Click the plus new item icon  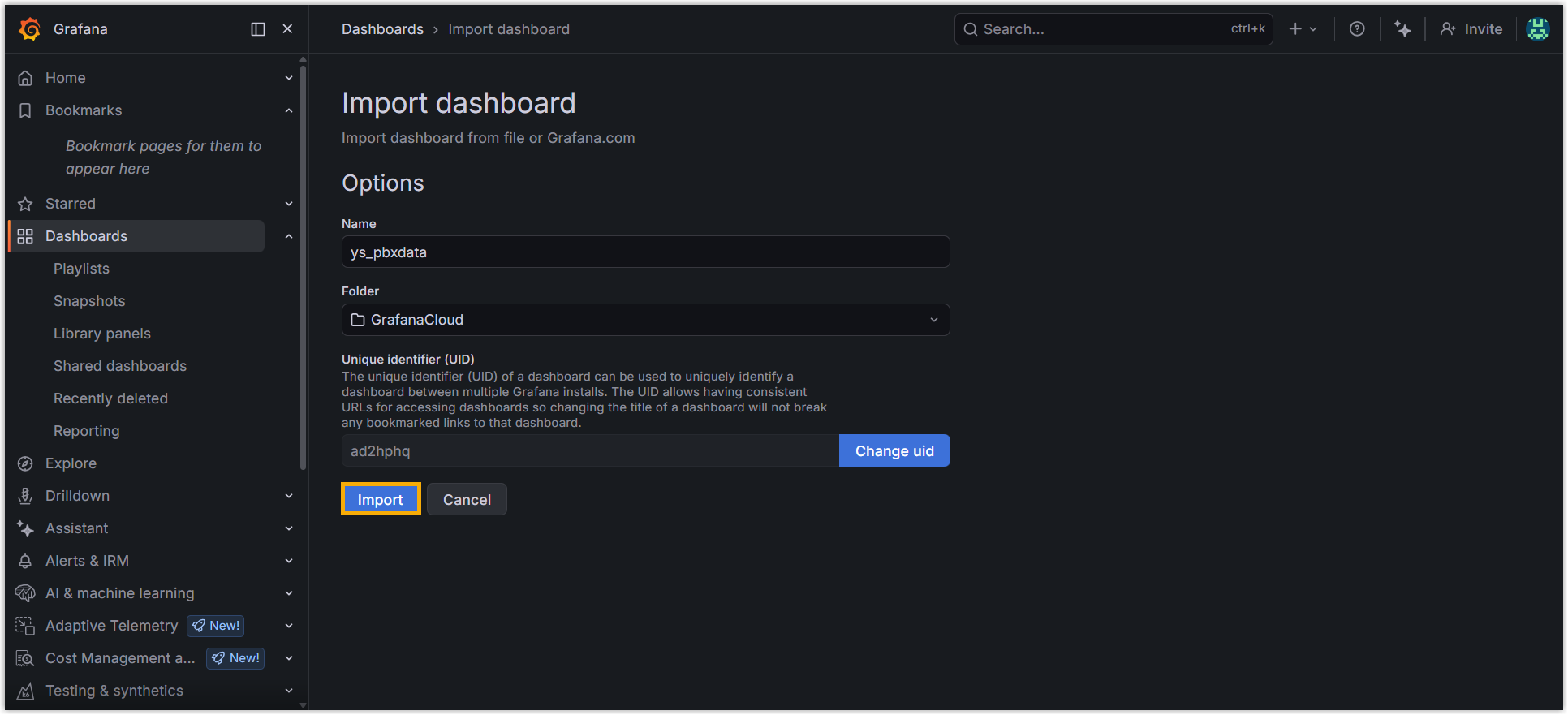coord(1295,29)
